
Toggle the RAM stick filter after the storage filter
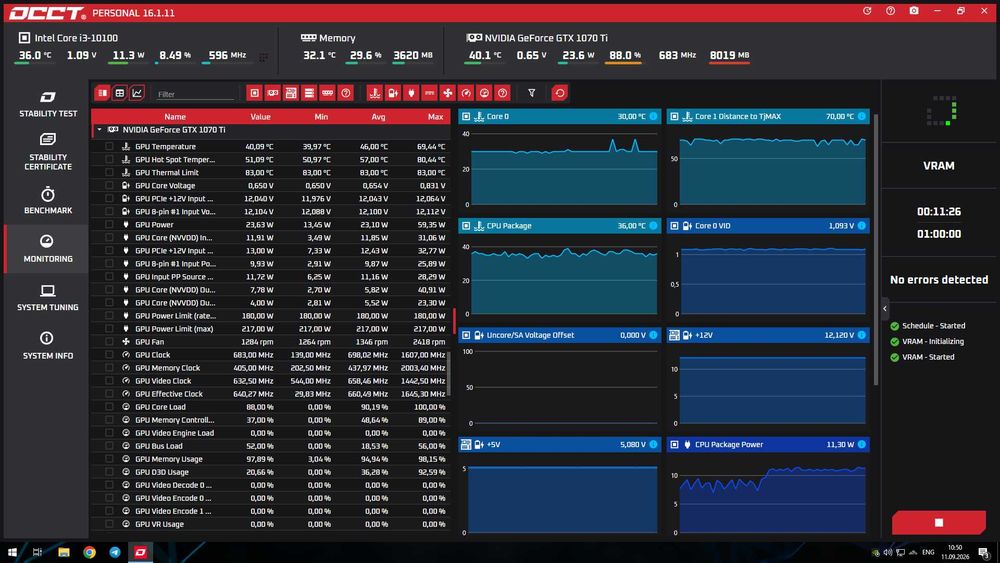327,93
